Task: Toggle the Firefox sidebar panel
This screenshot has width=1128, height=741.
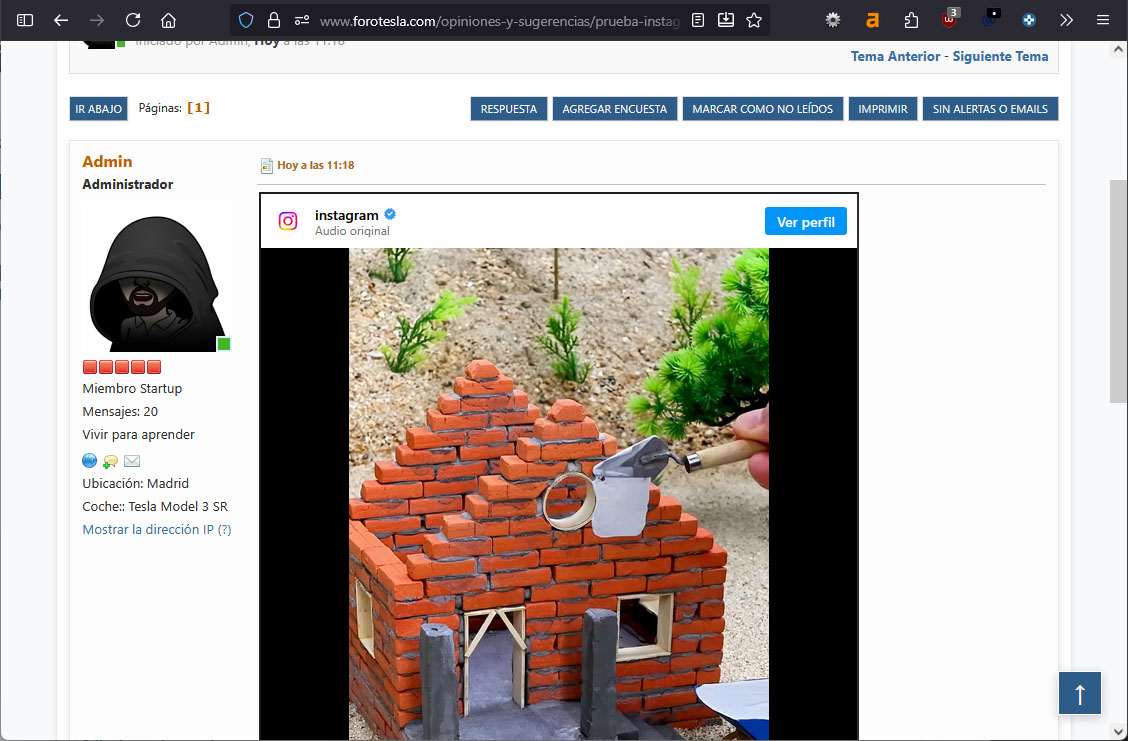Action: [25, 20]
